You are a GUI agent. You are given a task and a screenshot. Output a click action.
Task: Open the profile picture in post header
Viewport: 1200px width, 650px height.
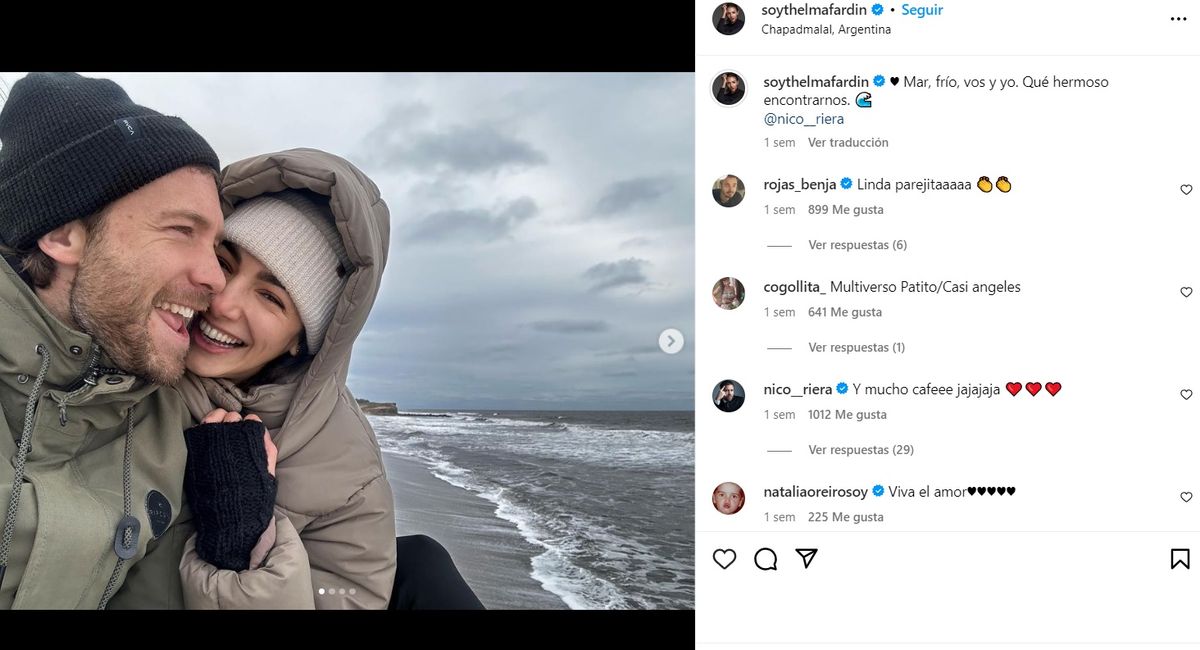coord(728,19)
